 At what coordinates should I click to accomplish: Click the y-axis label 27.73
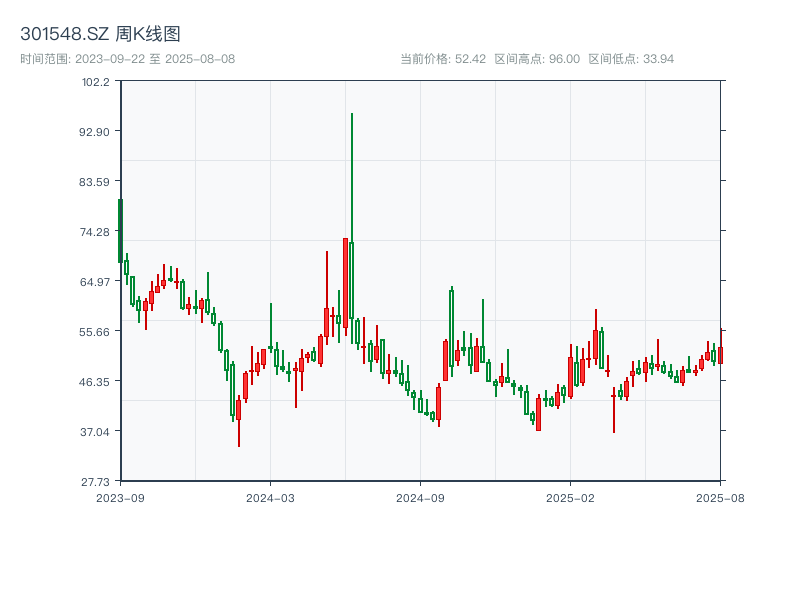(94, 482)
